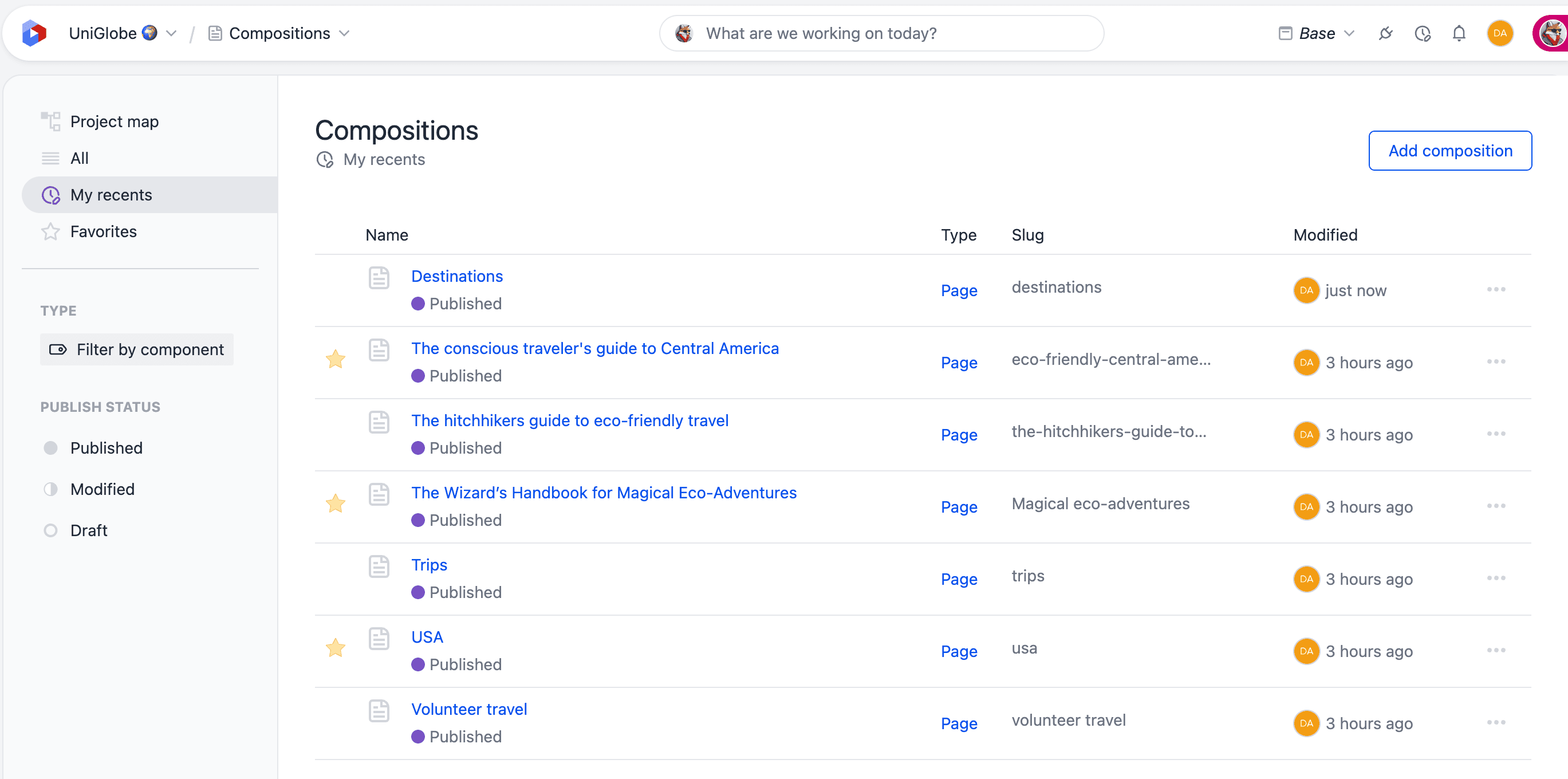
Task: Click the clock icon under Compositions heading
Action: pyautogui.click(x=325, y=159)
